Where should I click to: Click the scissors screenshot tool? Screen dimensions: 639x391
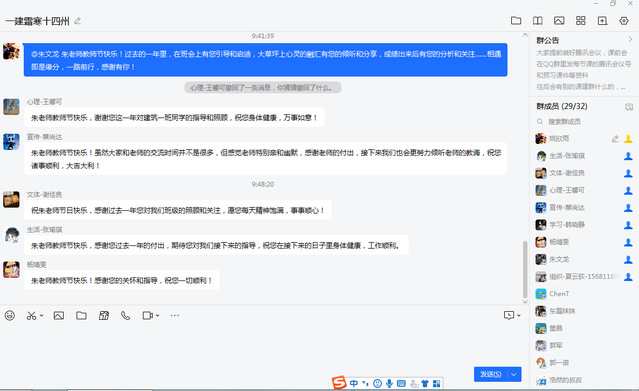click(x=31, y=316)
